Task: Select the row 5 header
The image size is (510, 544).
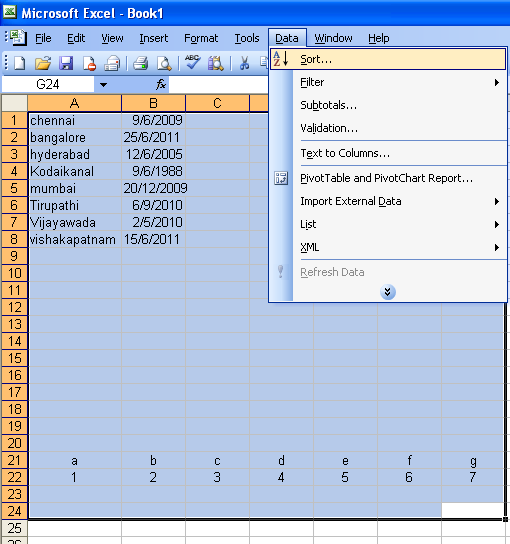Action: [x=14, y=188]
